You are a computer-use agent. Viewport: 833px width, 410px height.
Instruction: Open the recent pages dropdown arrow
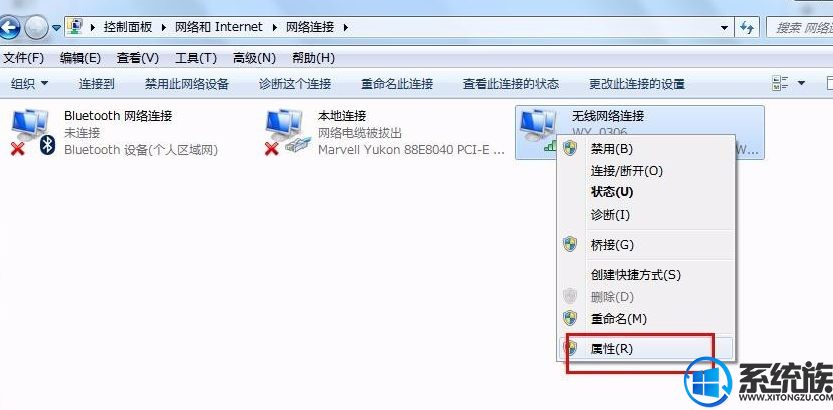pyautogui.click(x=56, y=28)
